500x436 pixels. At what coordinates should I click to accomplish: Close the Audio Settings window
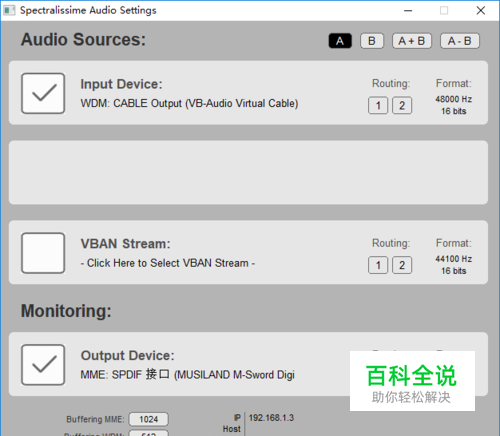click(481, 11)
